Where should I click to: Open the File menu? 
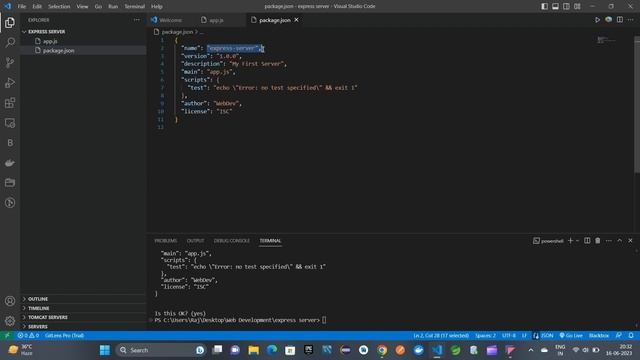point(22,7)
